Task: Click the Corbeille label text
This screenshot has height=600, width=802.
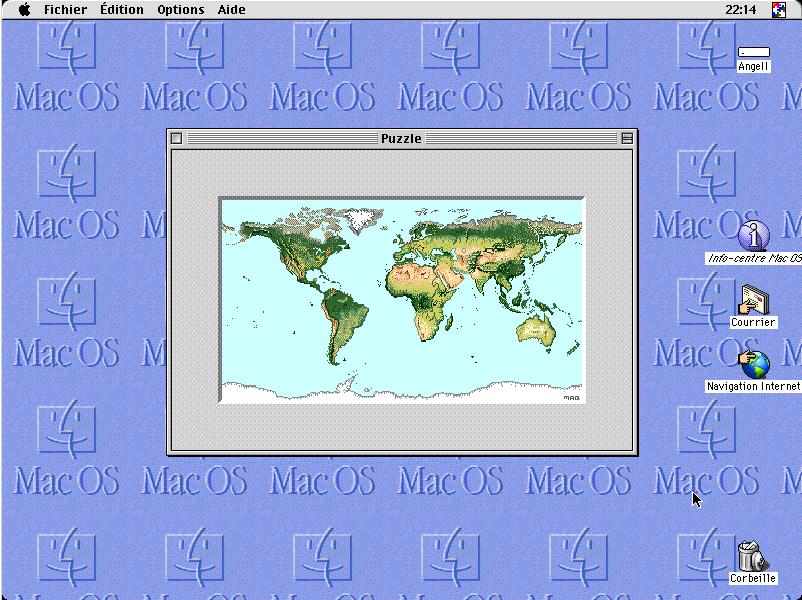Action: (x=753, y=578)
